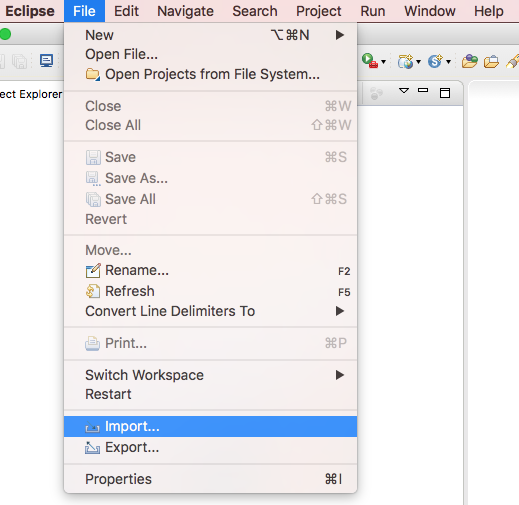
Task: Choose Restart from the File menu
Action: click(x=210, y=394)
